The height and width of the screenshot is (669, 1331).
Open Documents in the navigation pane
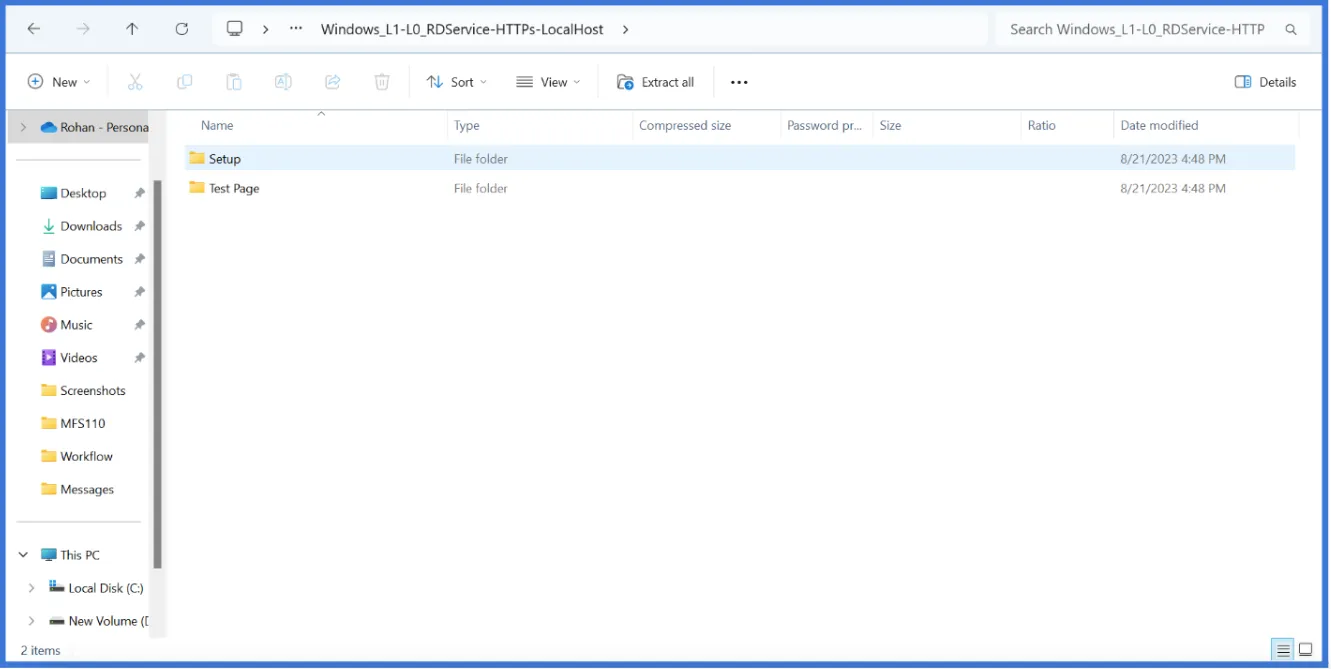(x=91, y=259)
